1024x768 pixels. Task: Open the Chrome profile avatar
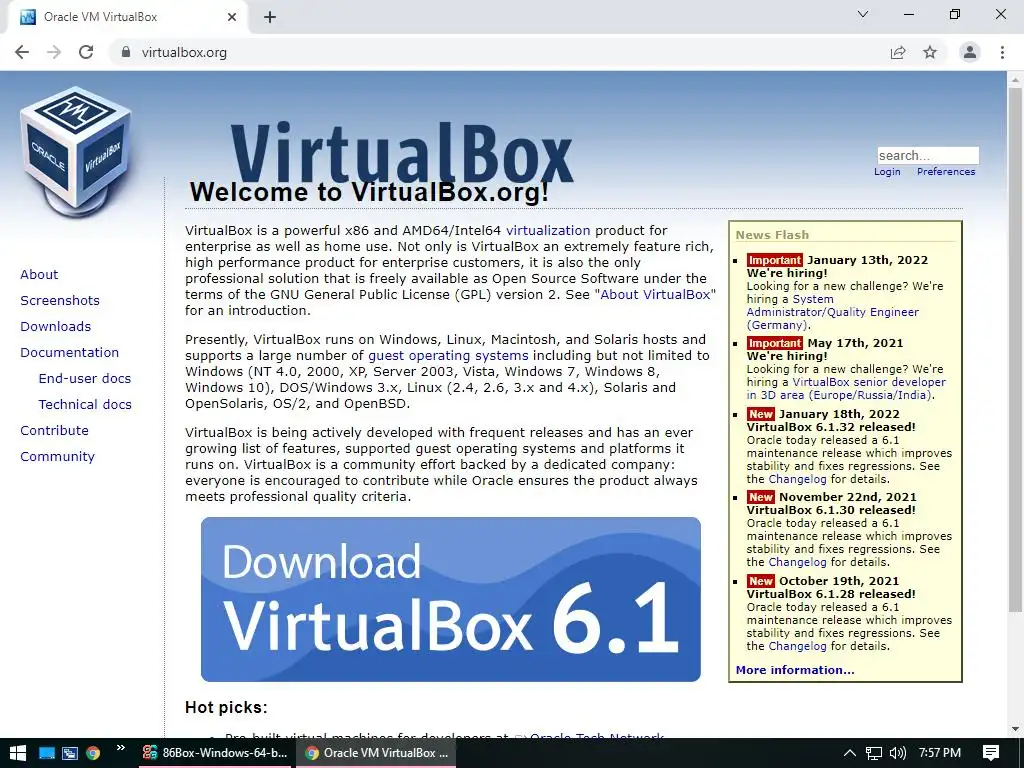coord(970,52)
